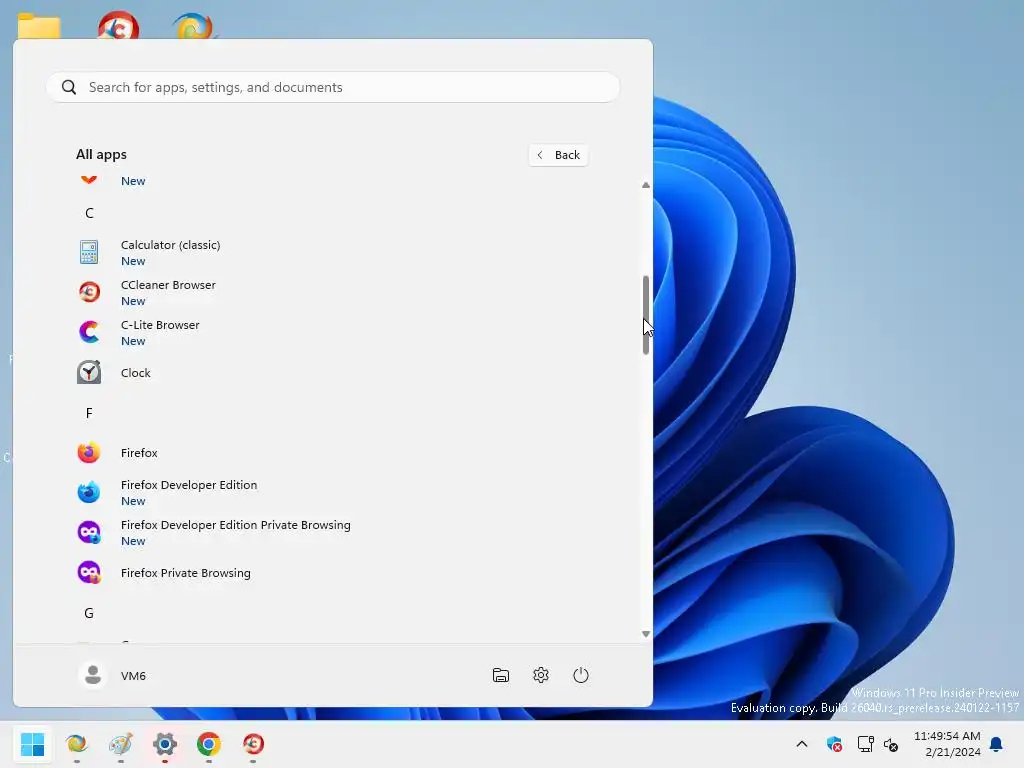Open the Clock app icon

point(89,372)
